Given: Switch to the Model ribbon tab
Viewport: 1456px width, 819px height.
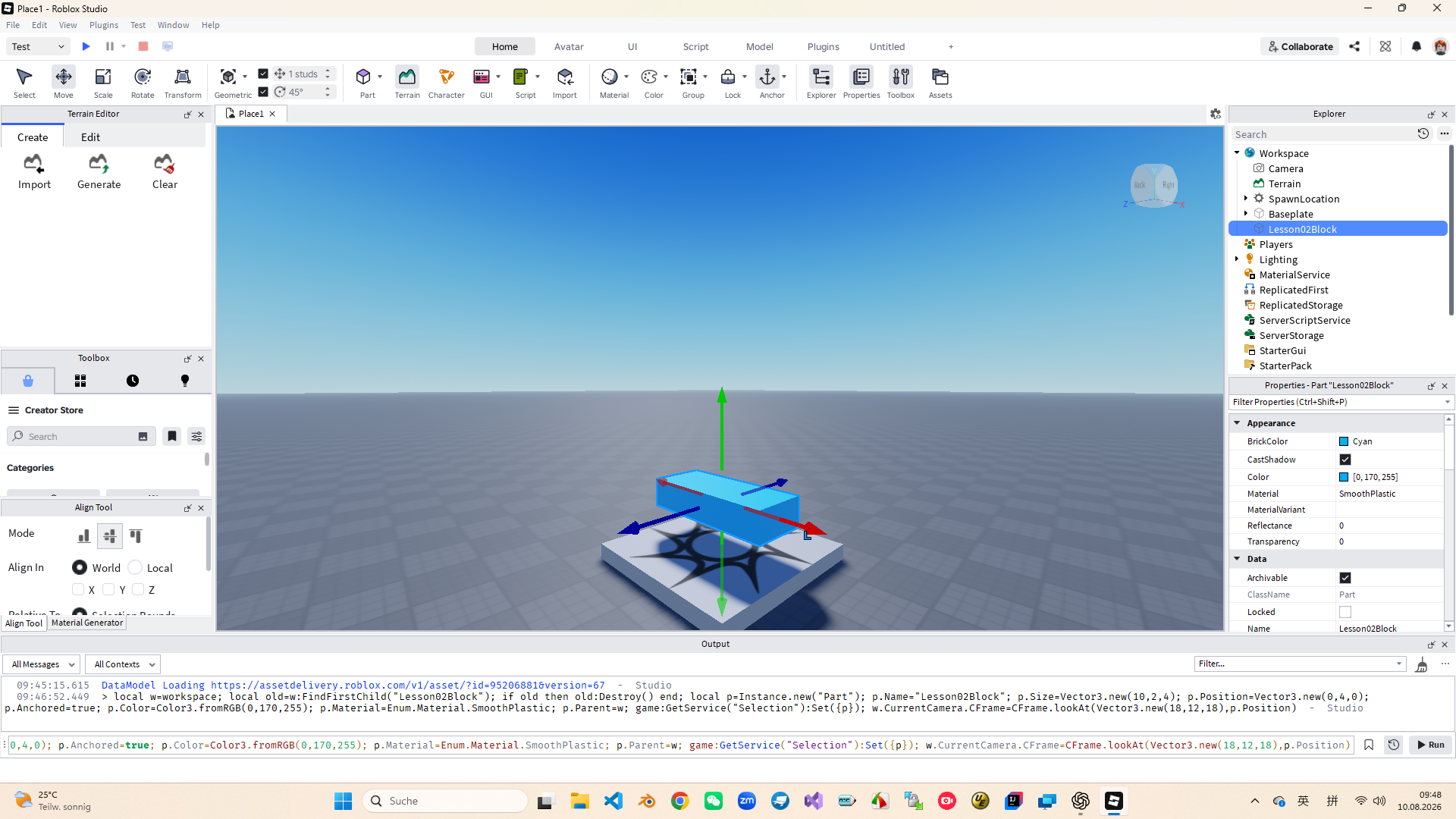Looking at the screenshot, I should click(759, 46).
